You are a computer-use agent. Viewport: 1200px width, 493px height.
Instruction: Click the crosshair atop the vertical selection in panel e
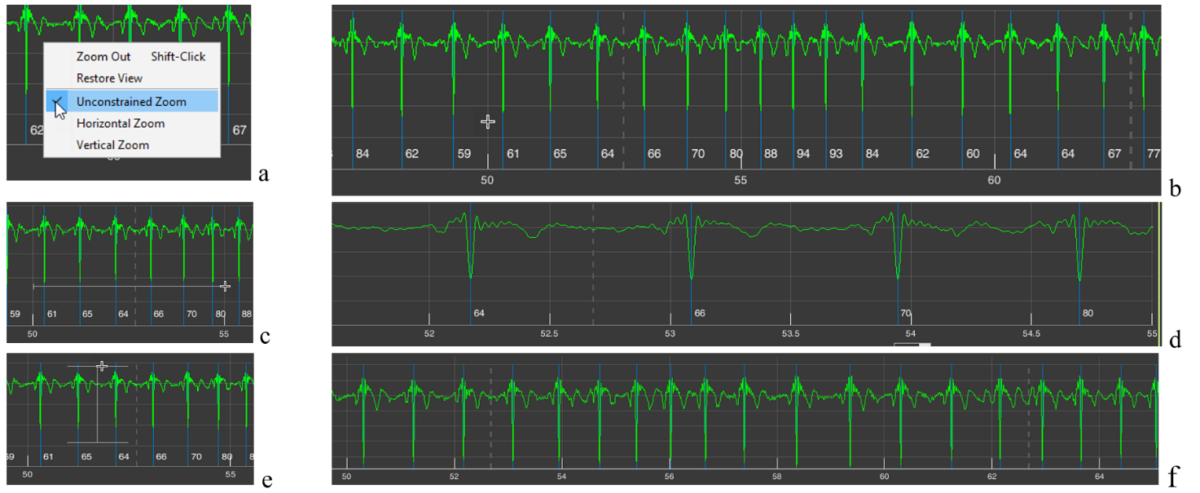(x=100, y=366)
